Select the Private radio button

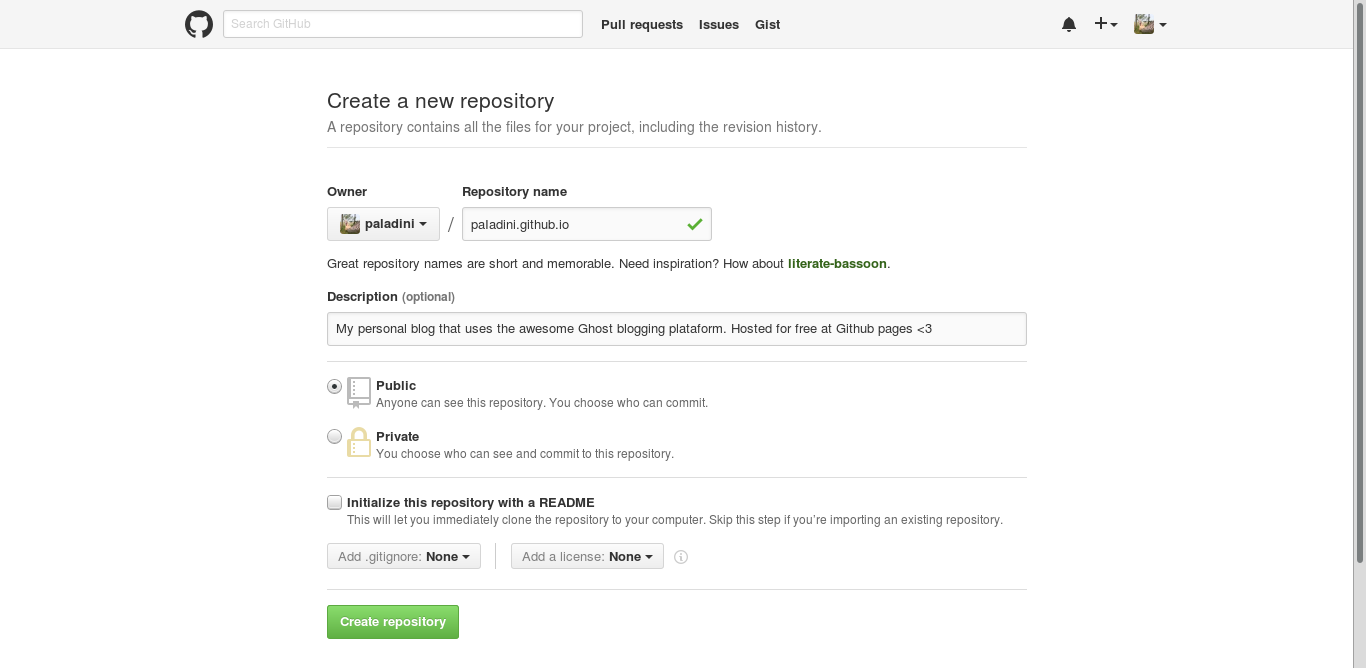(335, 436)
